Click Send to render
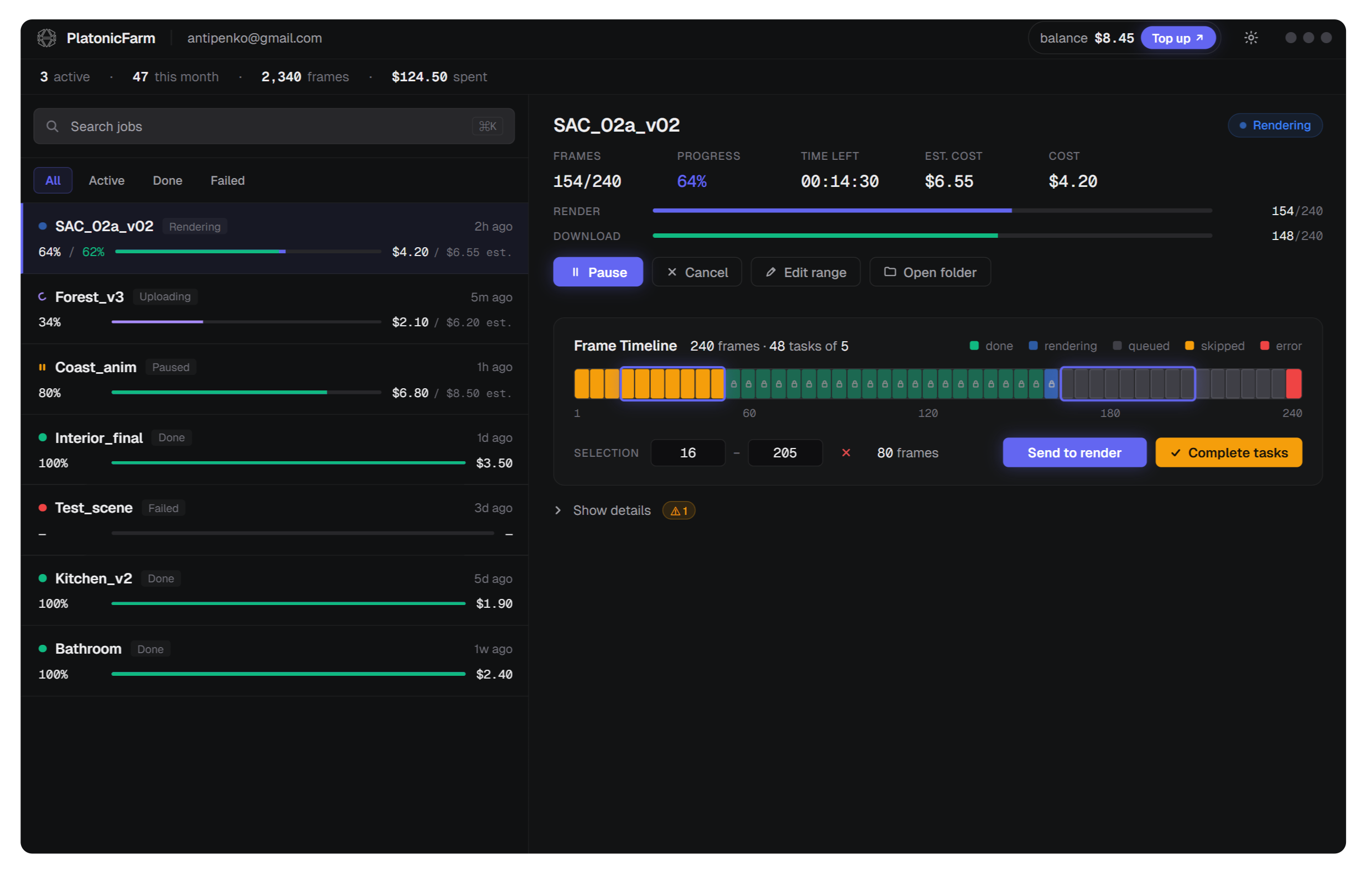Screen dimensions: 1372x876 pyautogui.click(x=1074, y=452)
